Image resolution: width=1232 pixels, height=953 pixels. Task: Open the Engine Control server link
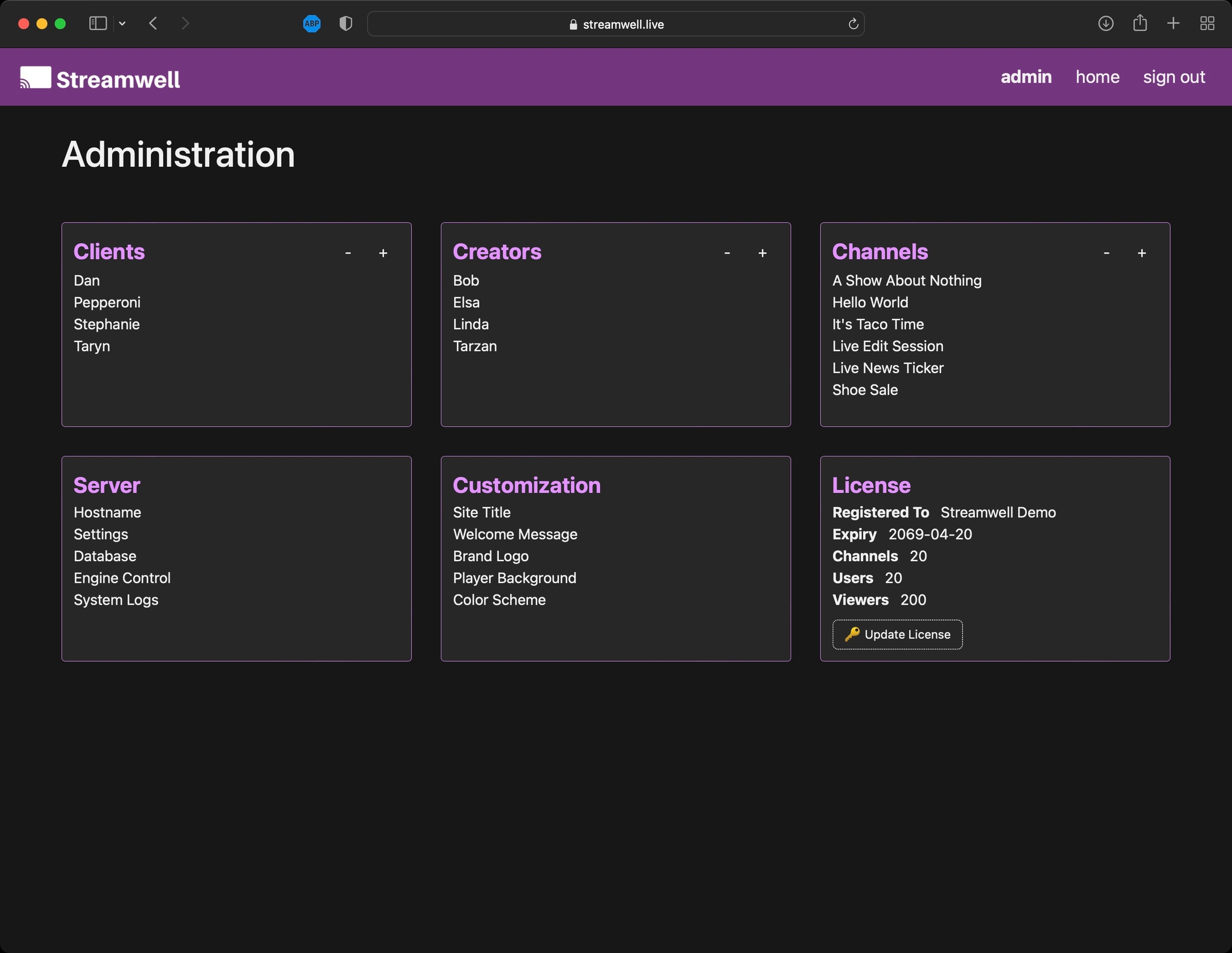[122, 578]
